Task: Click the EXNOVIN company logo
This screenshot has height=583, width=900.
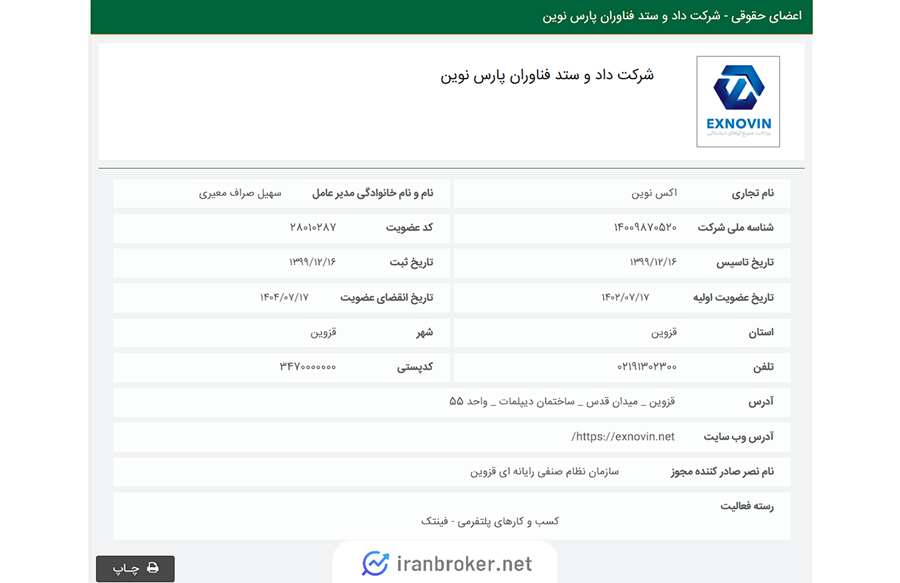Action: click(x=738, y=102)
